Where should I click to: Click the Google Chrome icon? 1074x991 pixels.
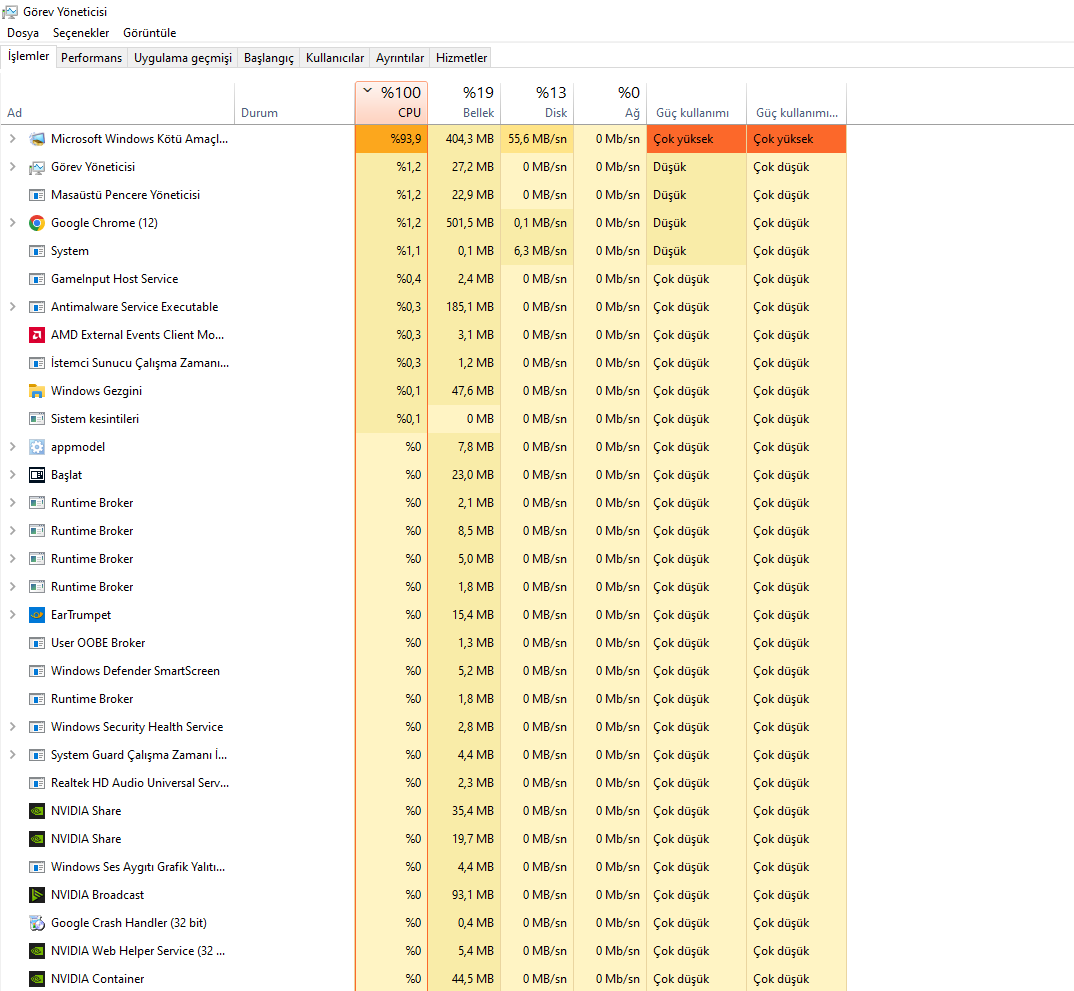(37, 223)
